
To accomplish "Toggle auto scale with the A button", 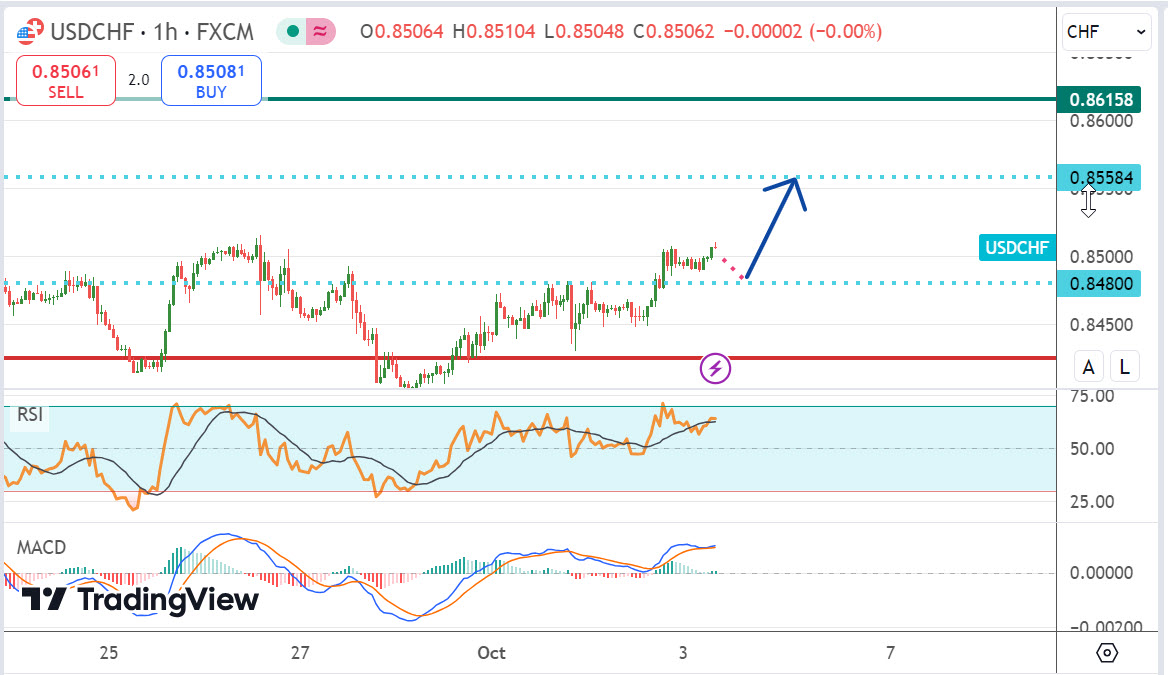I will pyautogui.click(x=1089, y=367).
